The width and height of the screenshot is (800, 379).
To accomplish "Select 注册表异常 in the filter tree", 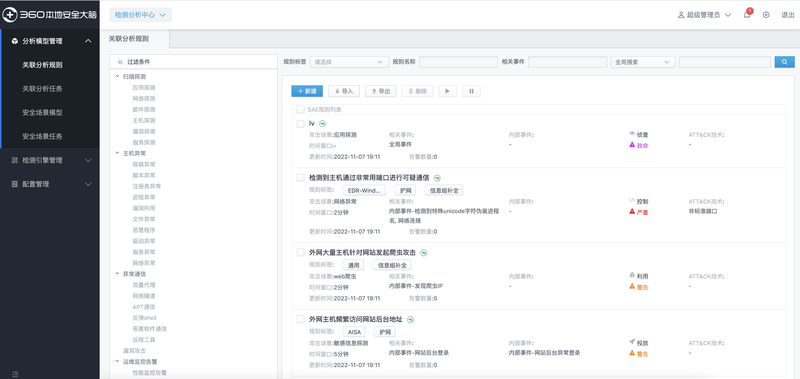I will pyautogui.click(x=146, y=186).
